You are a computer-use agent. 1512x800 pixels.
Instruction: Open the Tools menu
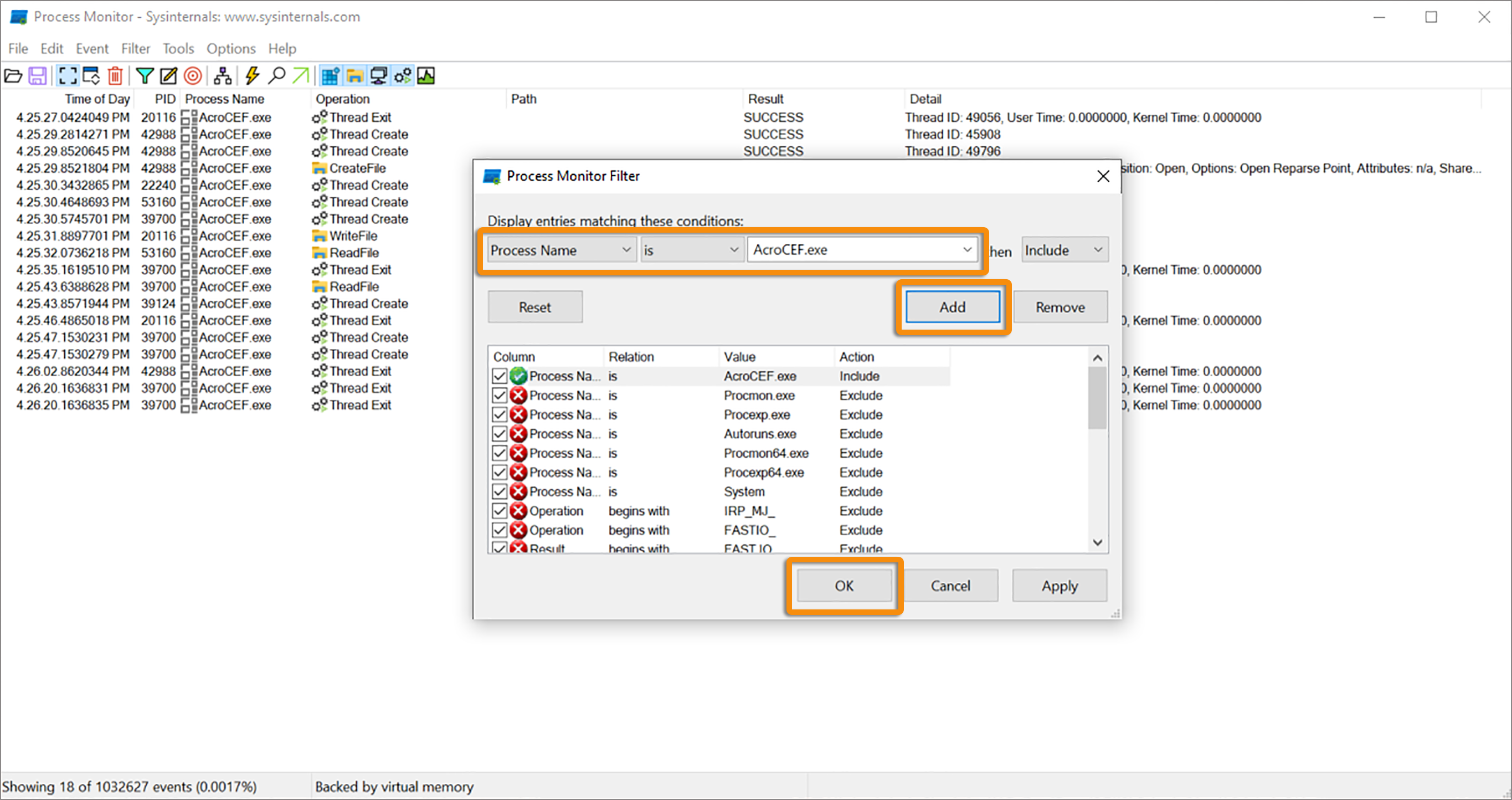[x=178, y=49]
